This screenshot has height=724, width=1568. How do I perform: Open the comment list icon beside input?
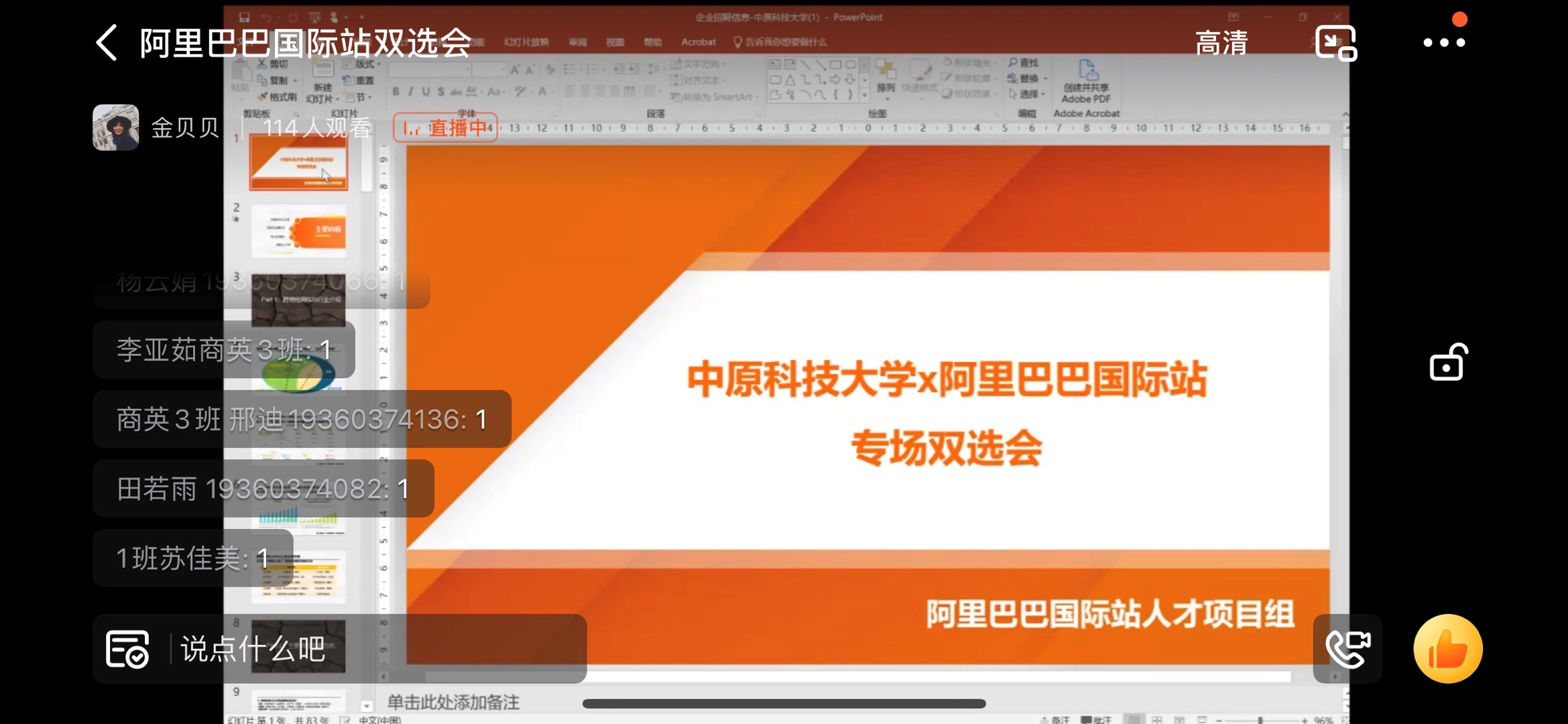(127, 649)
